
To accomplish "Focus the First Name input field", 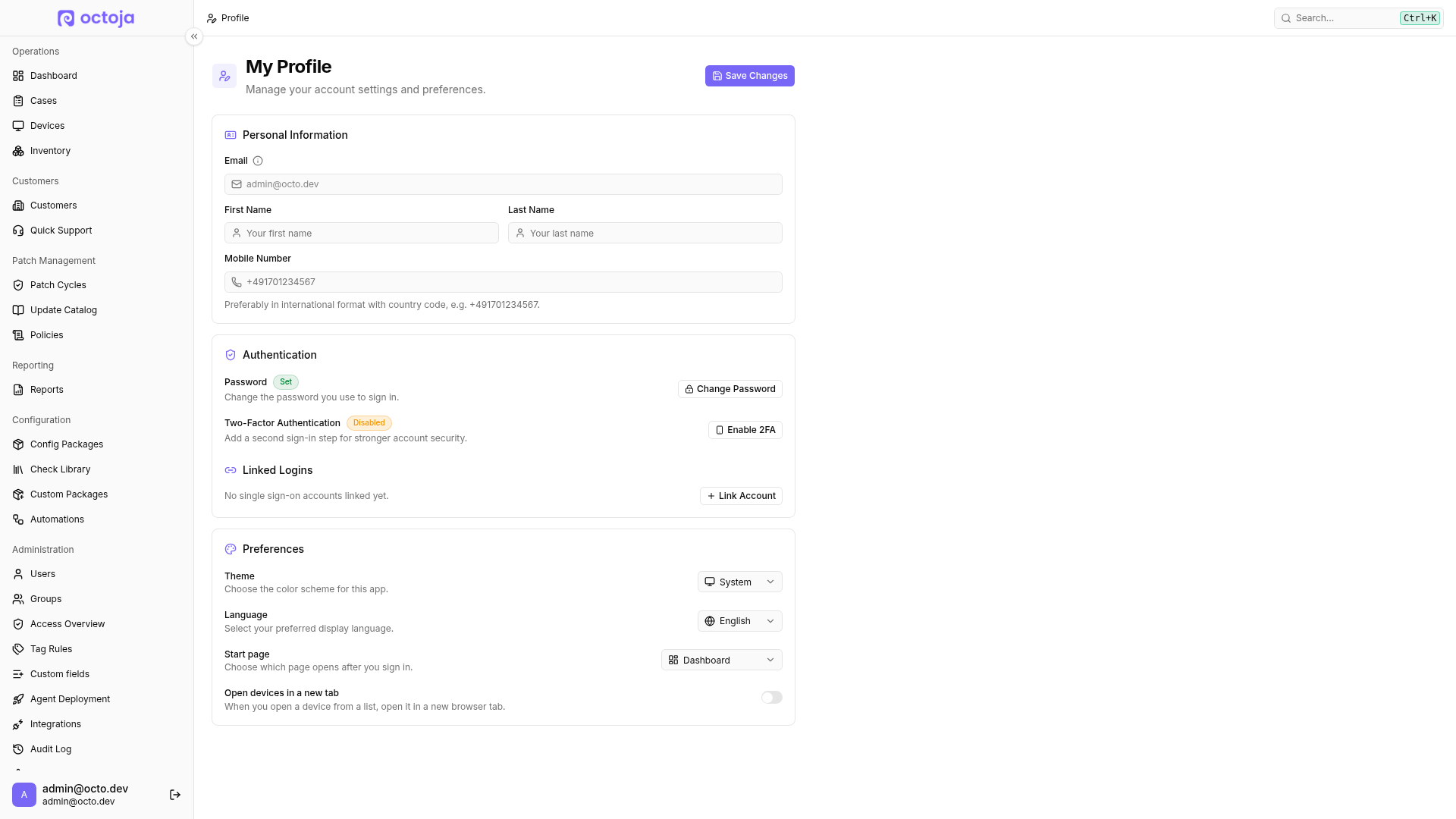I will coord(362,233).
